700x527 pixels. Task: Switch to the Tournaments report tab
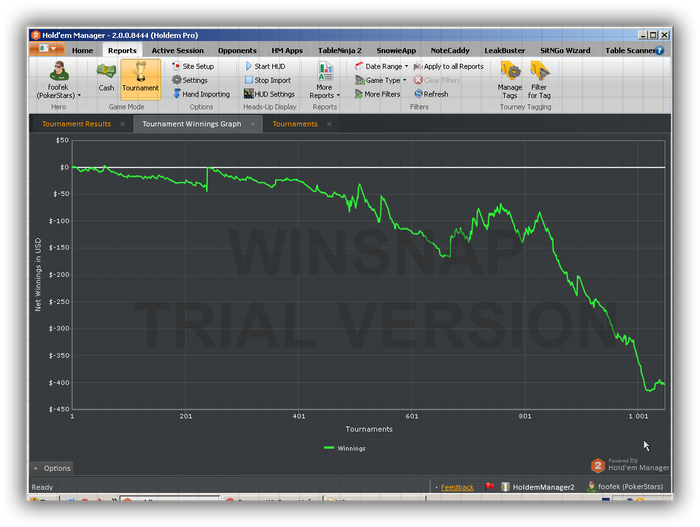(295, 124)
